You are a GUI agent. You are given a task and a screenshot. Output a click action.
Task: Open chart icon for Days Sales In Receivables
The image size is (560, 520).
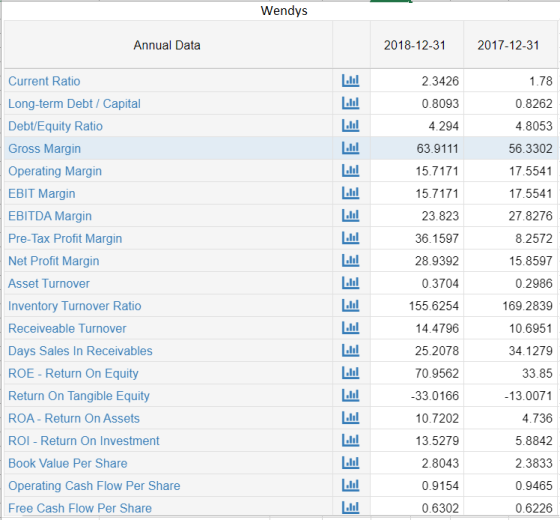pyautogui.click(x=350, y=351)
